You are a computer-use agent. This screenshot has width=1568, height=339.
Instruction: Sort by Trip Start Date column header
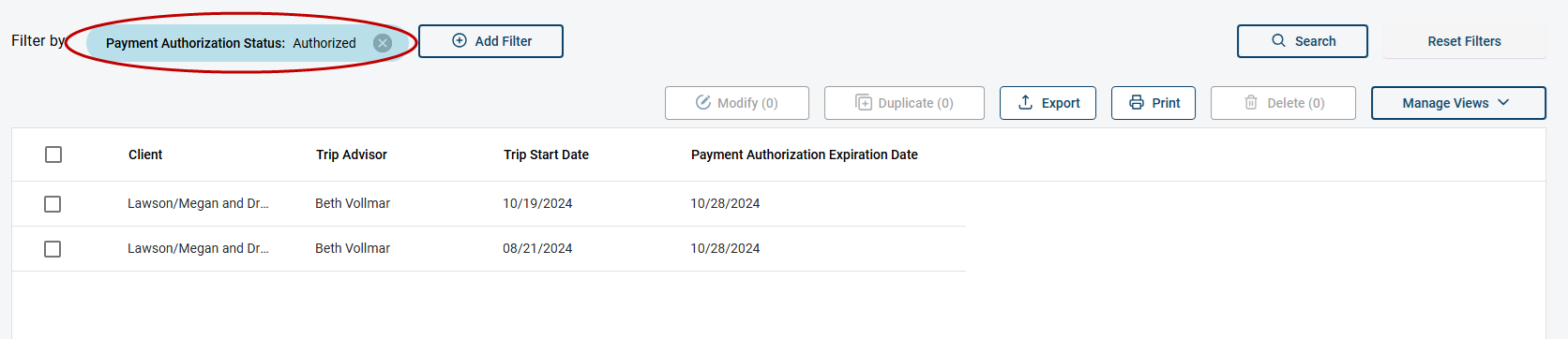[x=546, y=155]
